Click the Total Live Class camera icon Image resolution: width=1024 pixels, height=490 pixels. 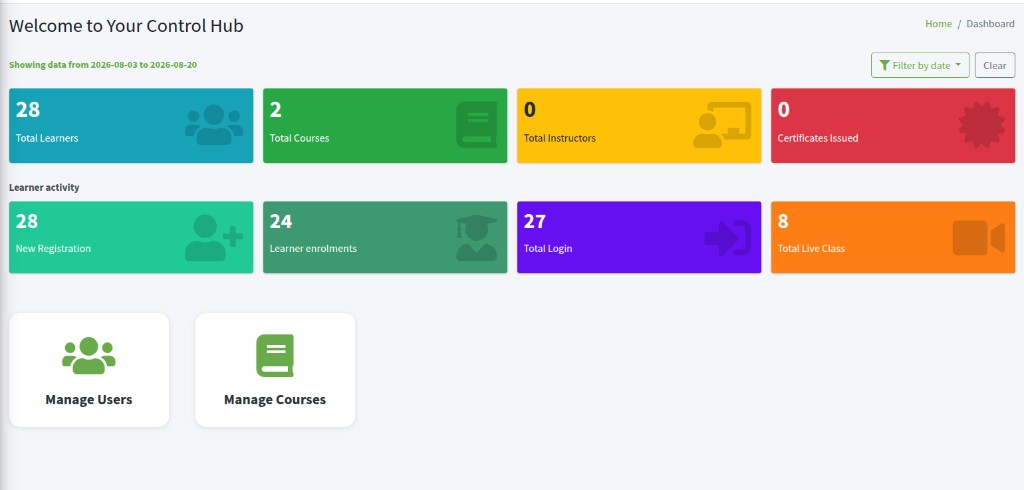[x=978, y=238]
